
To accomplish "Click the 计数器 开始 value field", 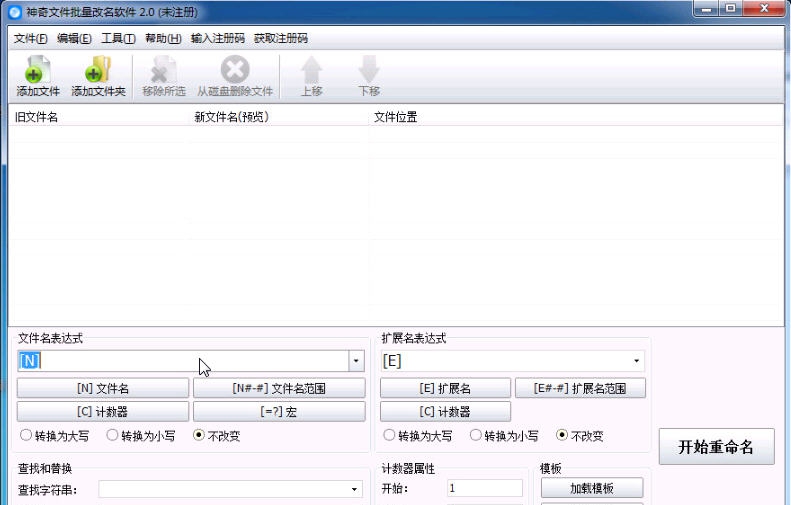I will click(484, 488).
